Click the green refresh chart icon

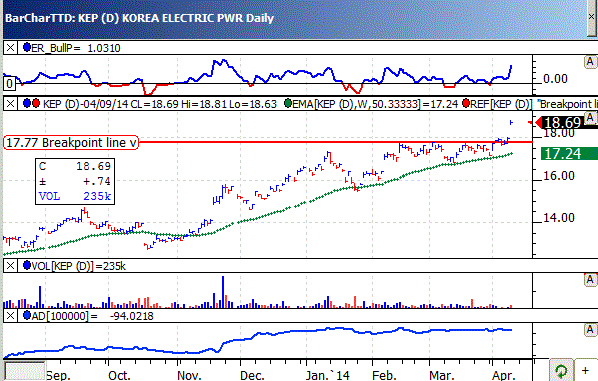[x=561, y=370]
